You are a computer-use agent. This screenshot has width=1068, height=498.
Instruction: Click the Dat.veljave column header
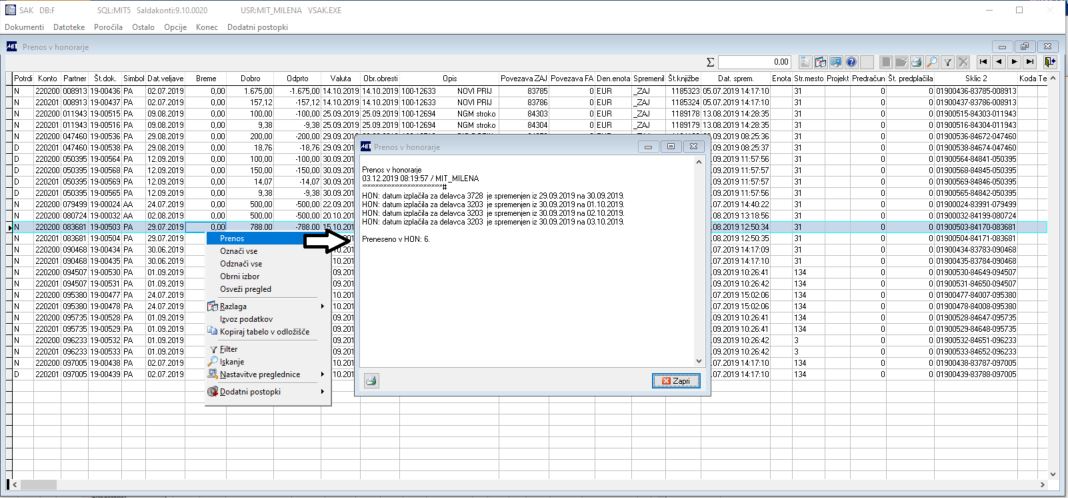click(166, 78)
